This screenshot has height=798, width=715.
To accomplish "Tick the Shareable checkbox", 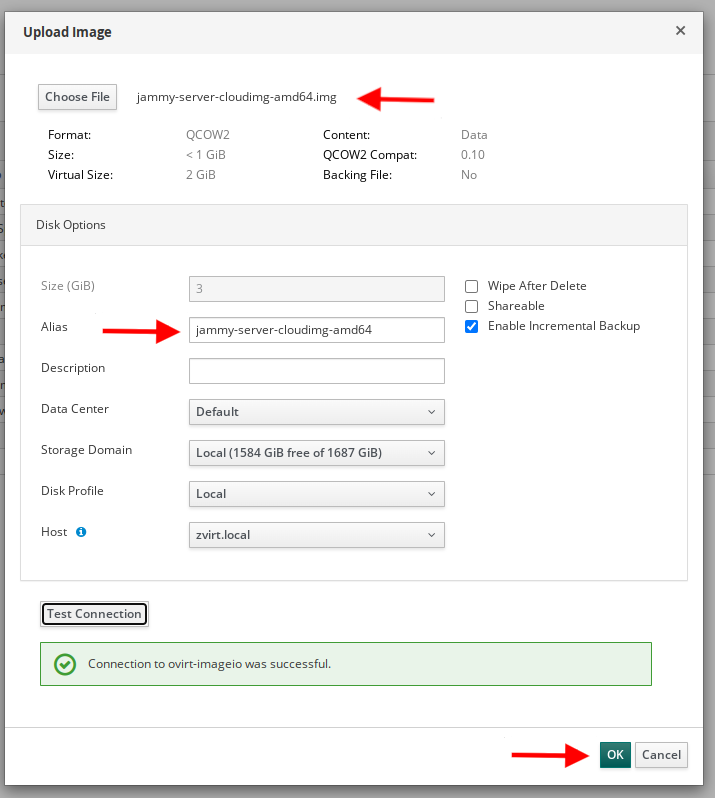I will click(472, 306).
